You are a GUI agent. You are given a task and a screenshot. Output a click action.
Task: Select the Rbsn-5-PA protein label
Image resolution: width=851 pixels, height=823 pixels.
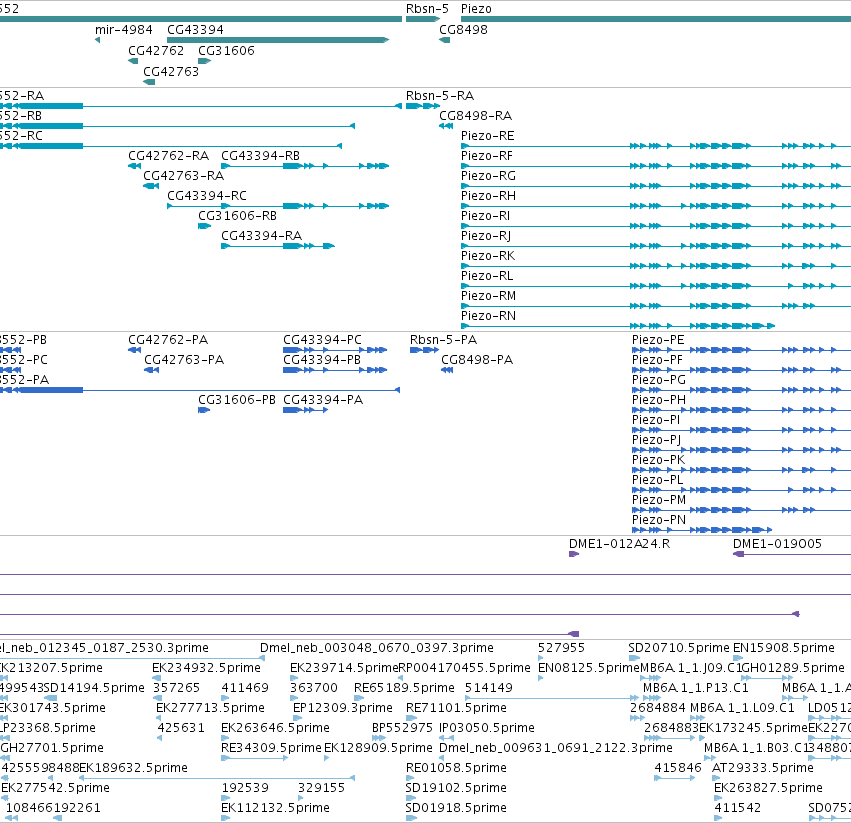[x=443, y=340]
